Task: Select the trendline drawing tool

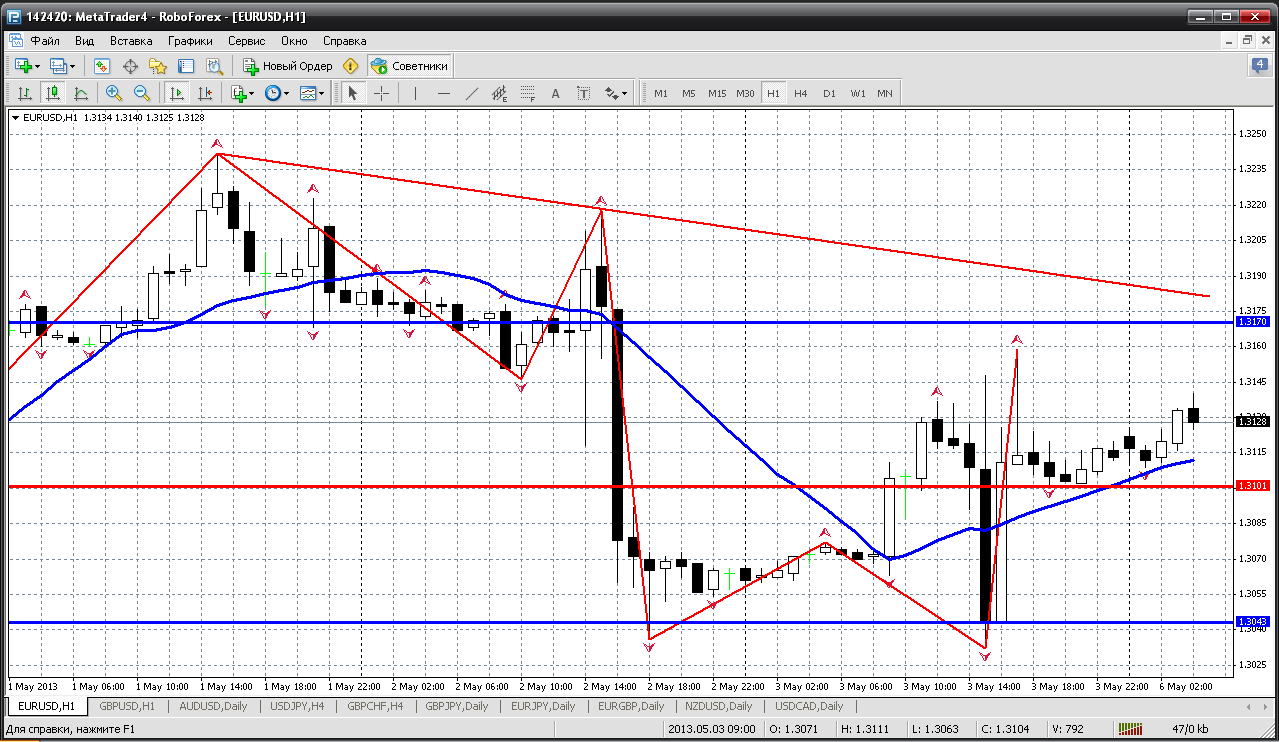Action: 472,93
